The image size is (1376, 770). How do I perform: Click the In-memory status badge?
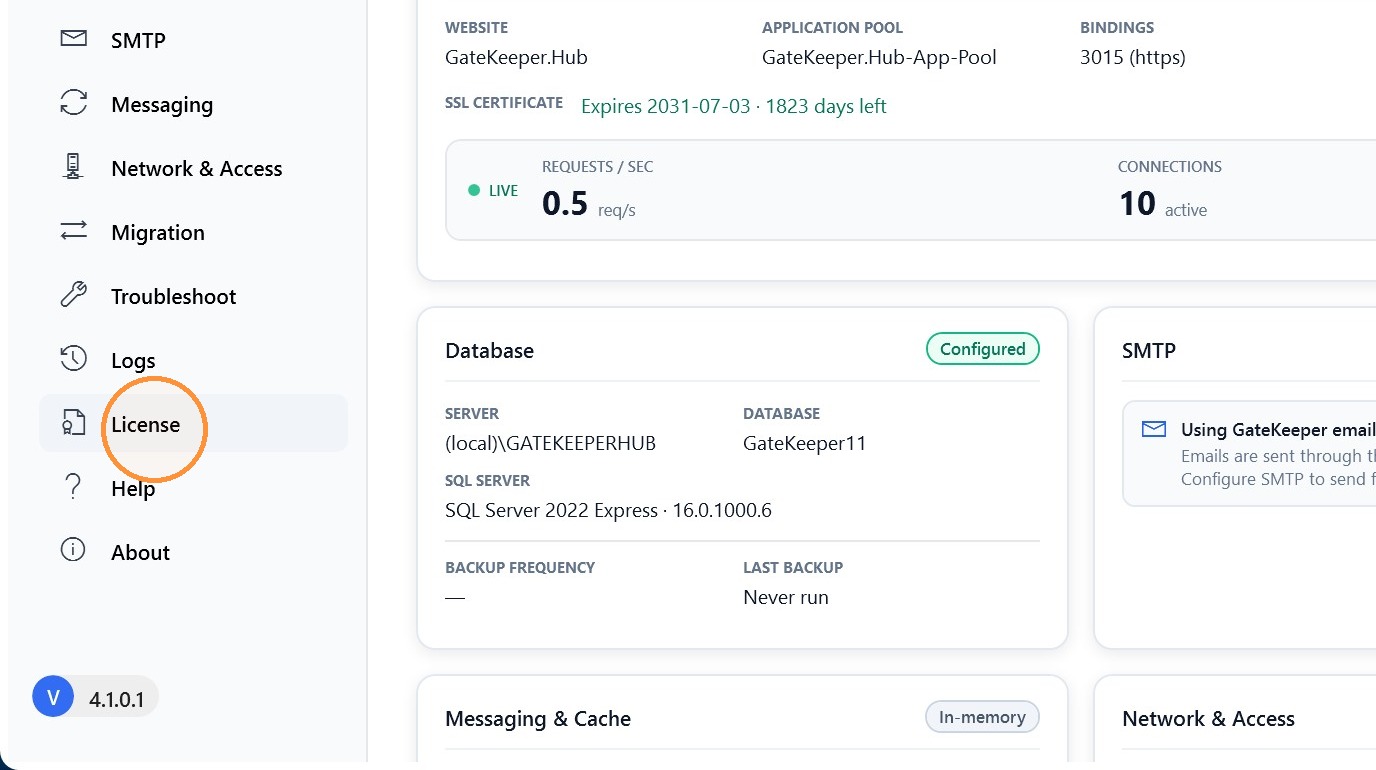tap(983, 717)
